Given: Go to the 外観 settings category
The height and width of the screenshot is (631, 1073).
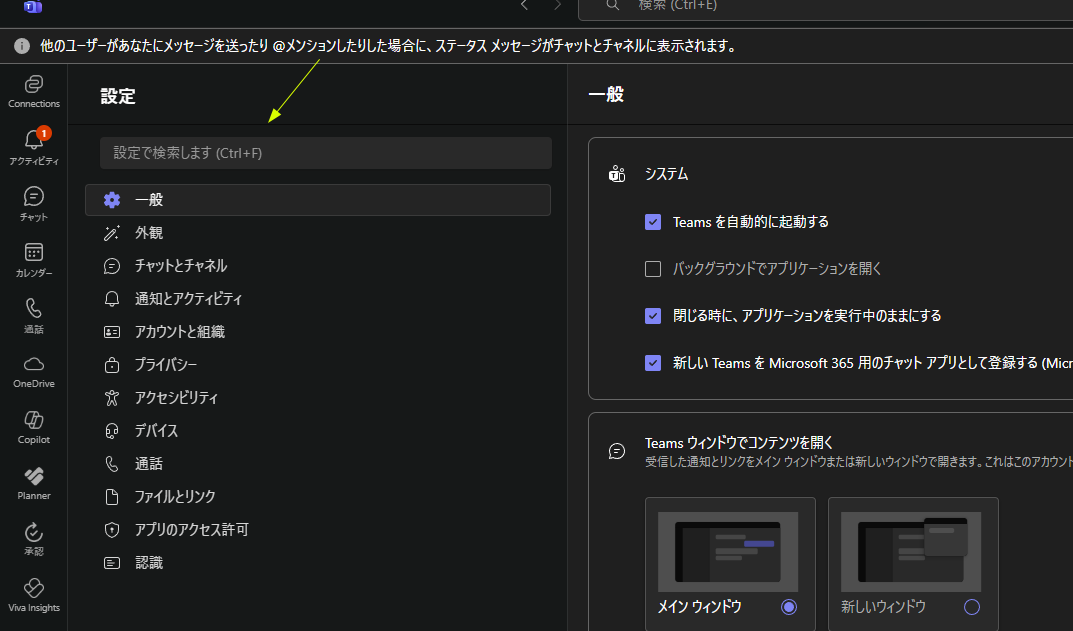Looking at the screenshot, I should [x=149, y=233].
